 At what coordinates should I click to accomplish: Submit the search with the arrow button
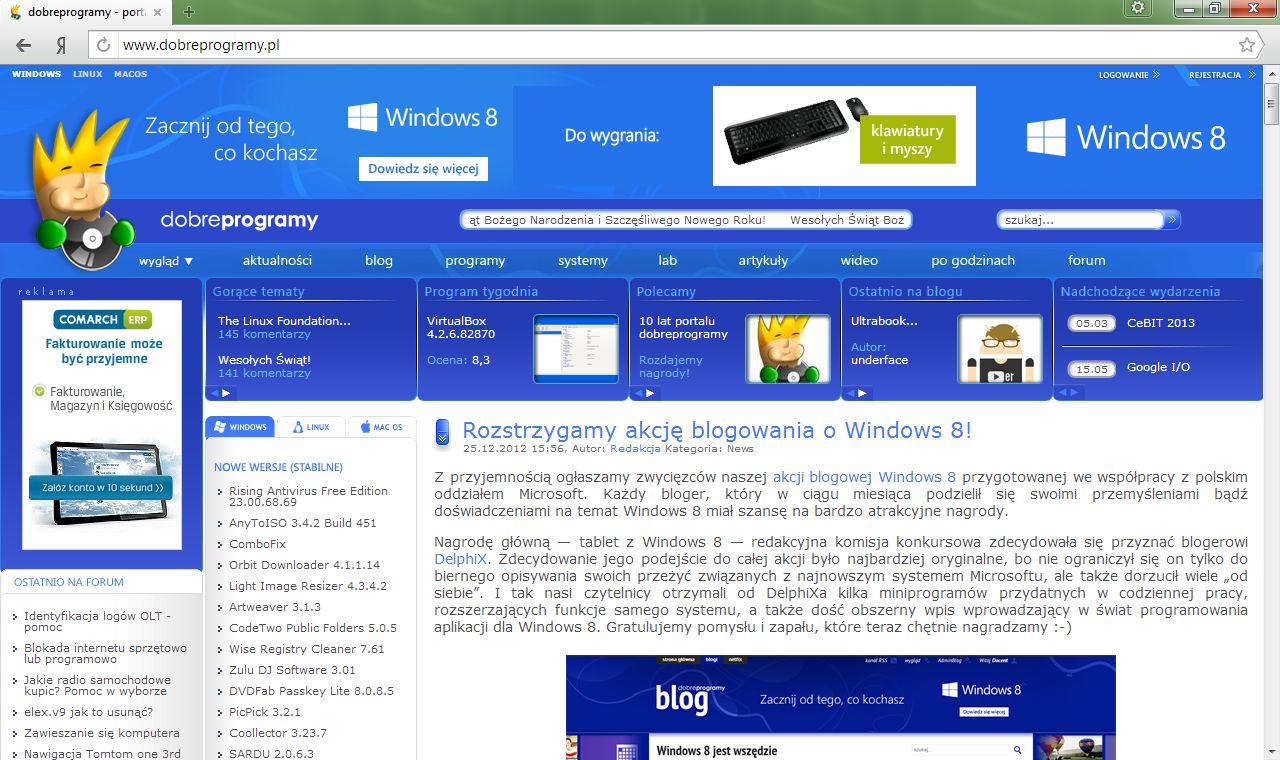pos(1172,220)
